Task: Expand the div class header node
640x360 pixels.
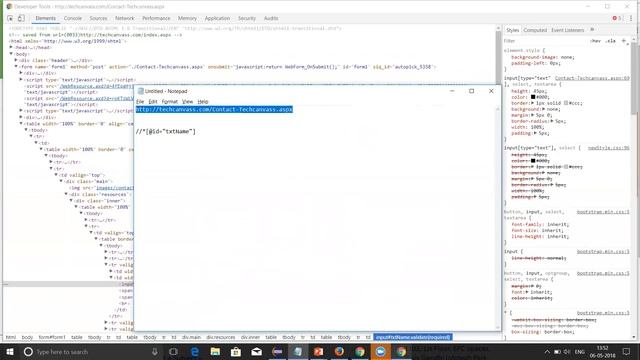Action: click(16, 60)
